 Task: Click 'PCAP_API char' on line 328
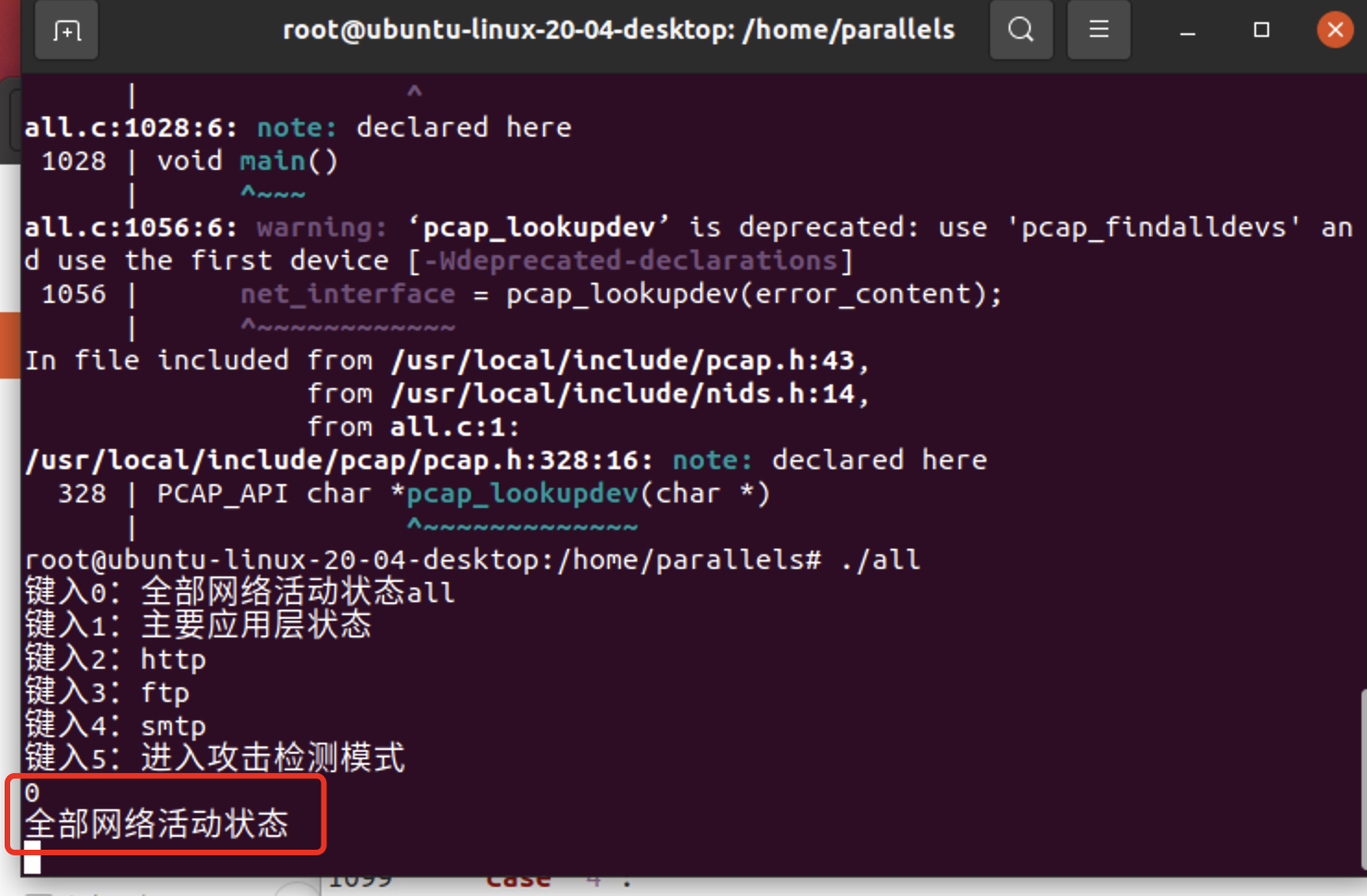(x=263, y=493)
